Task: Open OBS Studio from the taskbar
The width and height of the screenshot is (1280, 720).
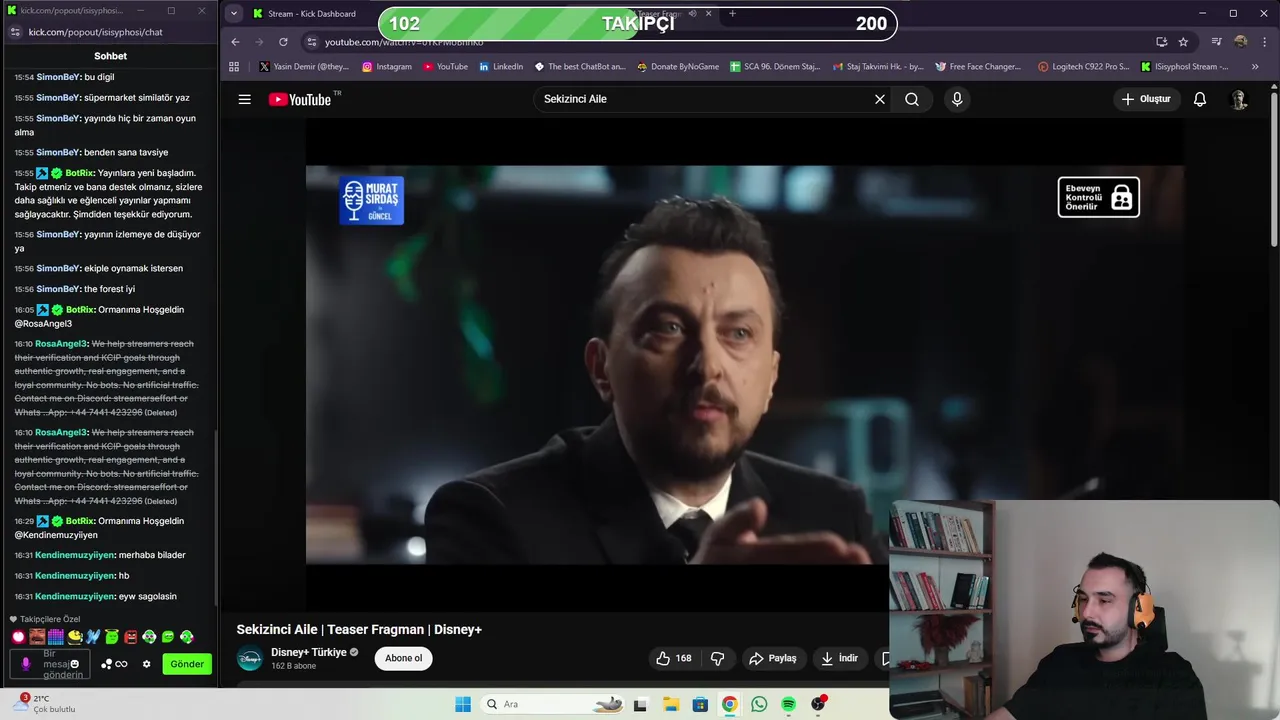Action: 818,704
